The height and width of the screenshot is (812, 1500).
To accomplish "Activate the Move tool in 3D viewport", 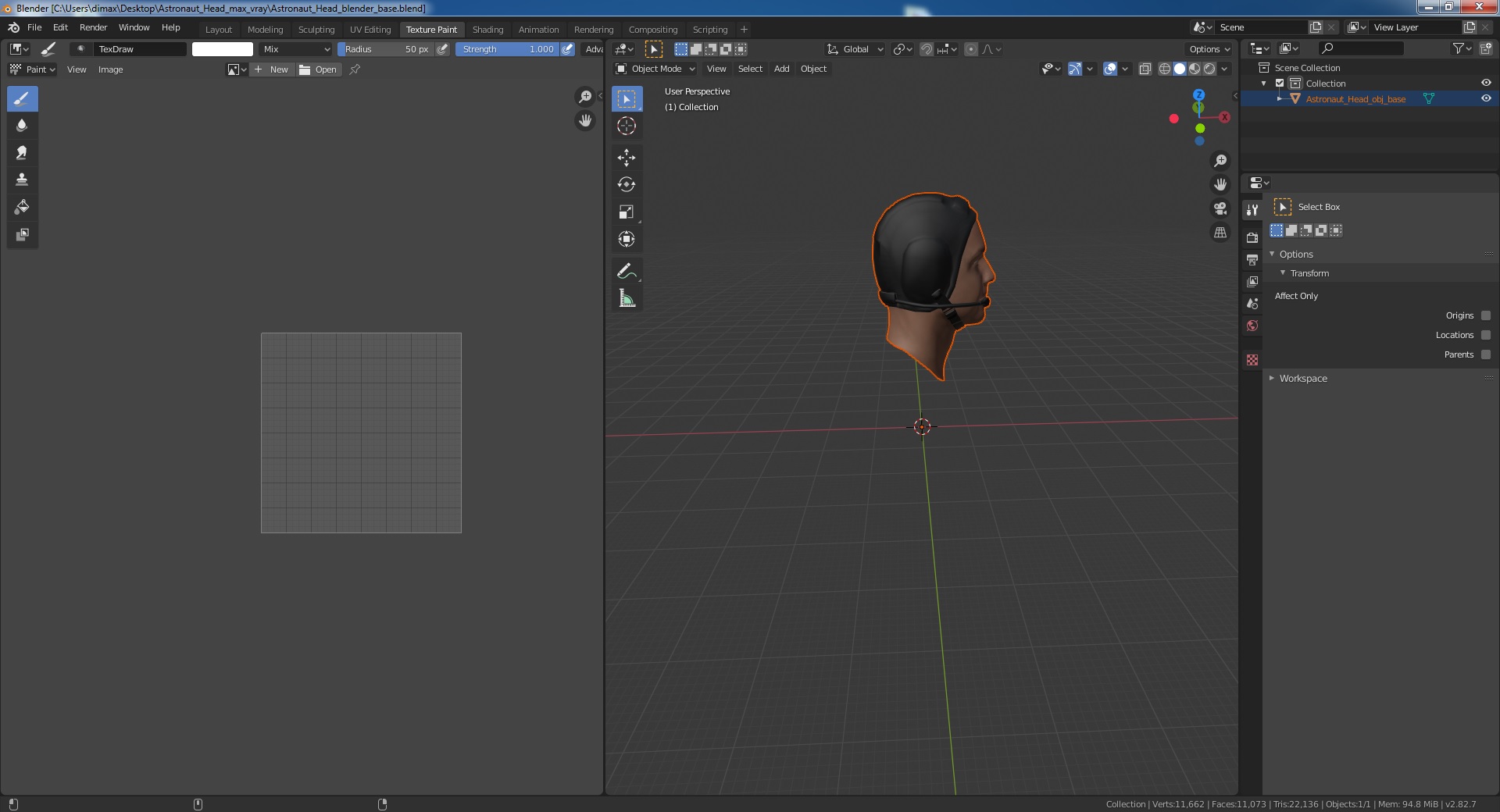I will 627,158.
